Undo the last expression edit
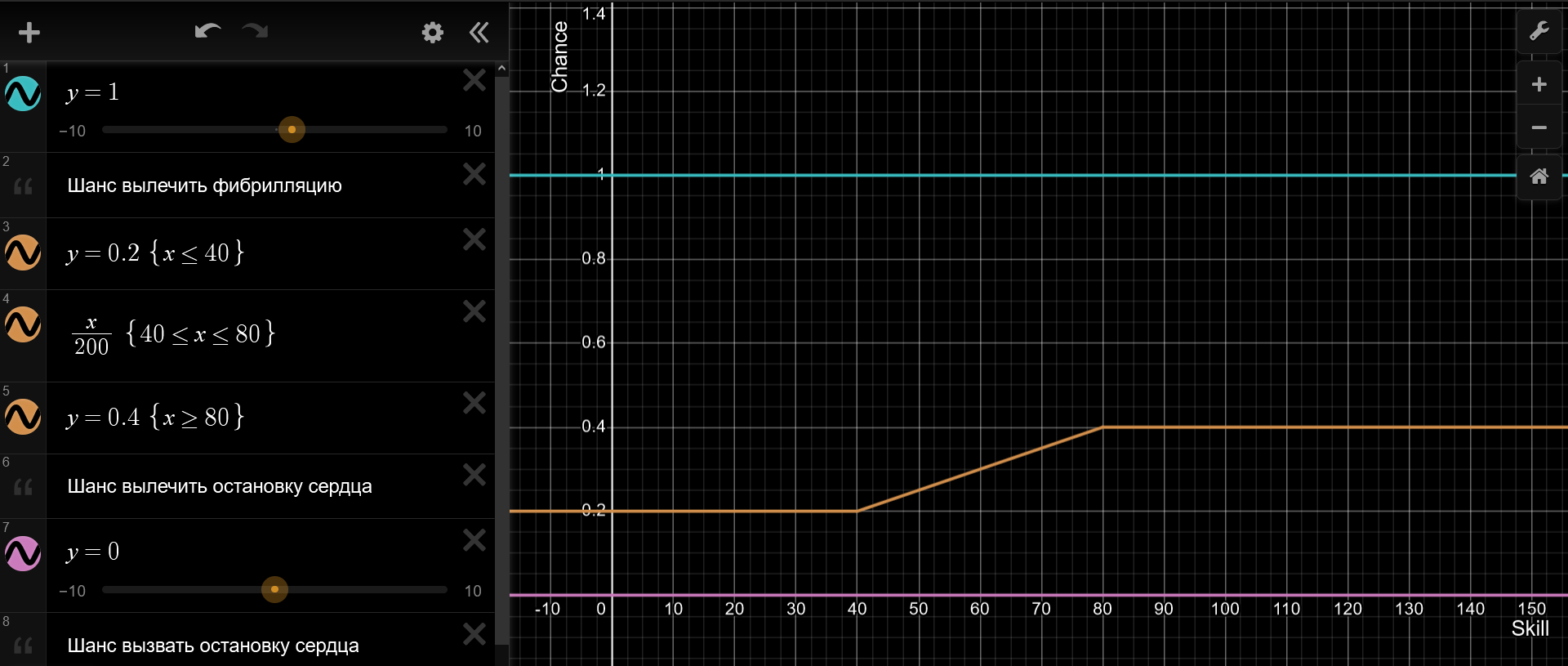The height and width of the screenshot is (666, 1568). (207, 32)
